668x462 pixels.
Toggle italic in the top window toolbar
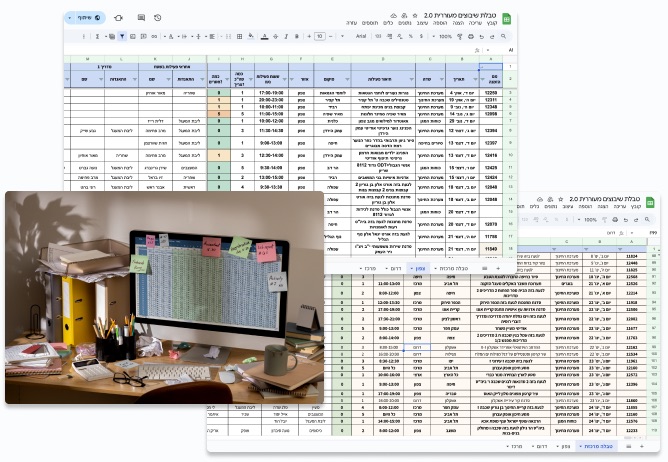(x=286, y=37)
